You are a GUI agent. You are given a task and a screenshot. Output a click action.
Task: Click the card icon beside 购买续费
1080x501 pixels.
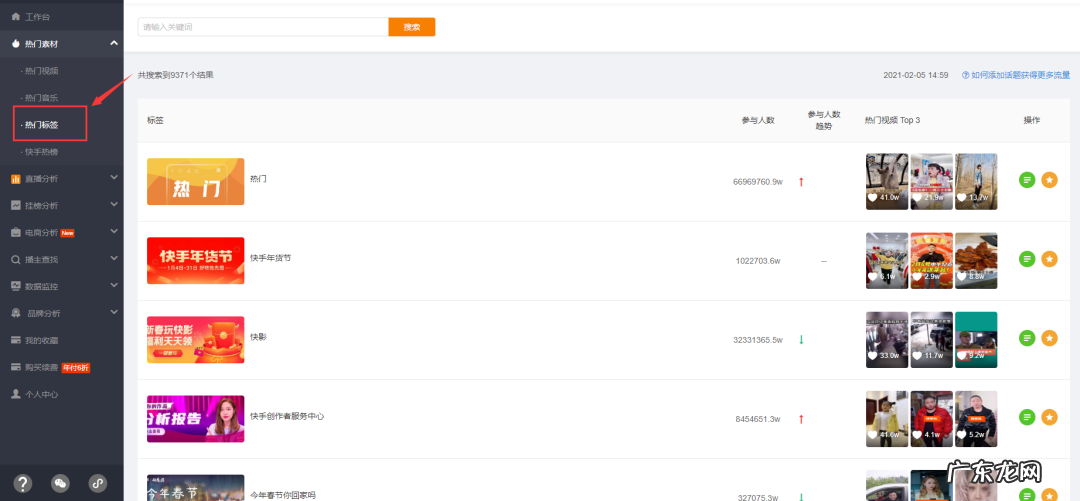pyautogui.click(x=15, y=367)
